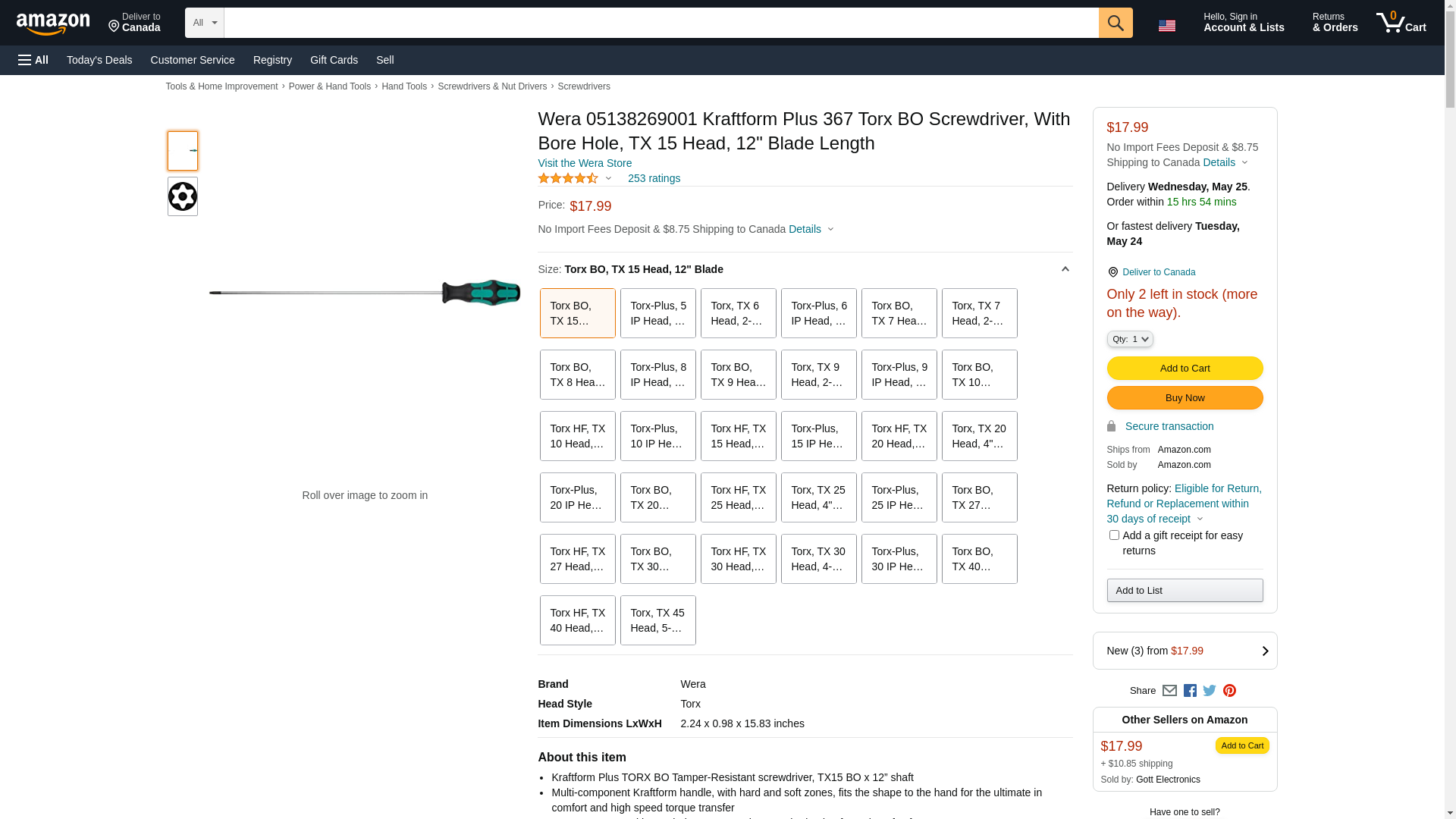The image size is (1456, 819).
Task: Check the gift receipt checkbox
Action: pyautogui.click(x=1114, y=535)
